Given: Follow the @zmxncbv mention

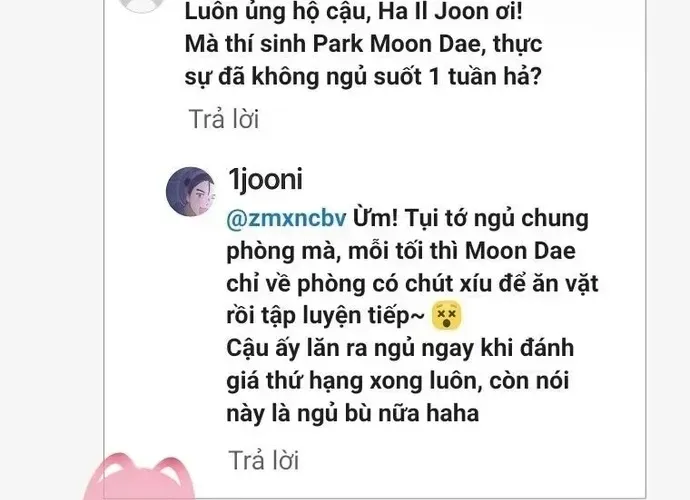Looking at the screenshot, I should point(286,219).
